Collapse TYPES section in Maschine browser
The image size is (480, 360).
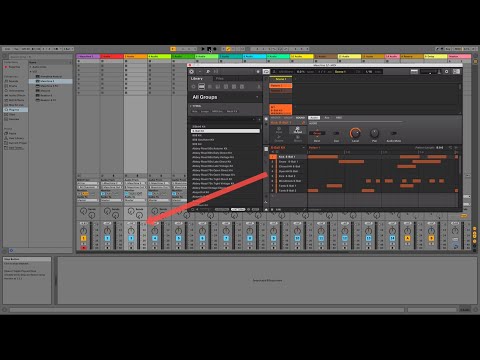click(191, 106)
